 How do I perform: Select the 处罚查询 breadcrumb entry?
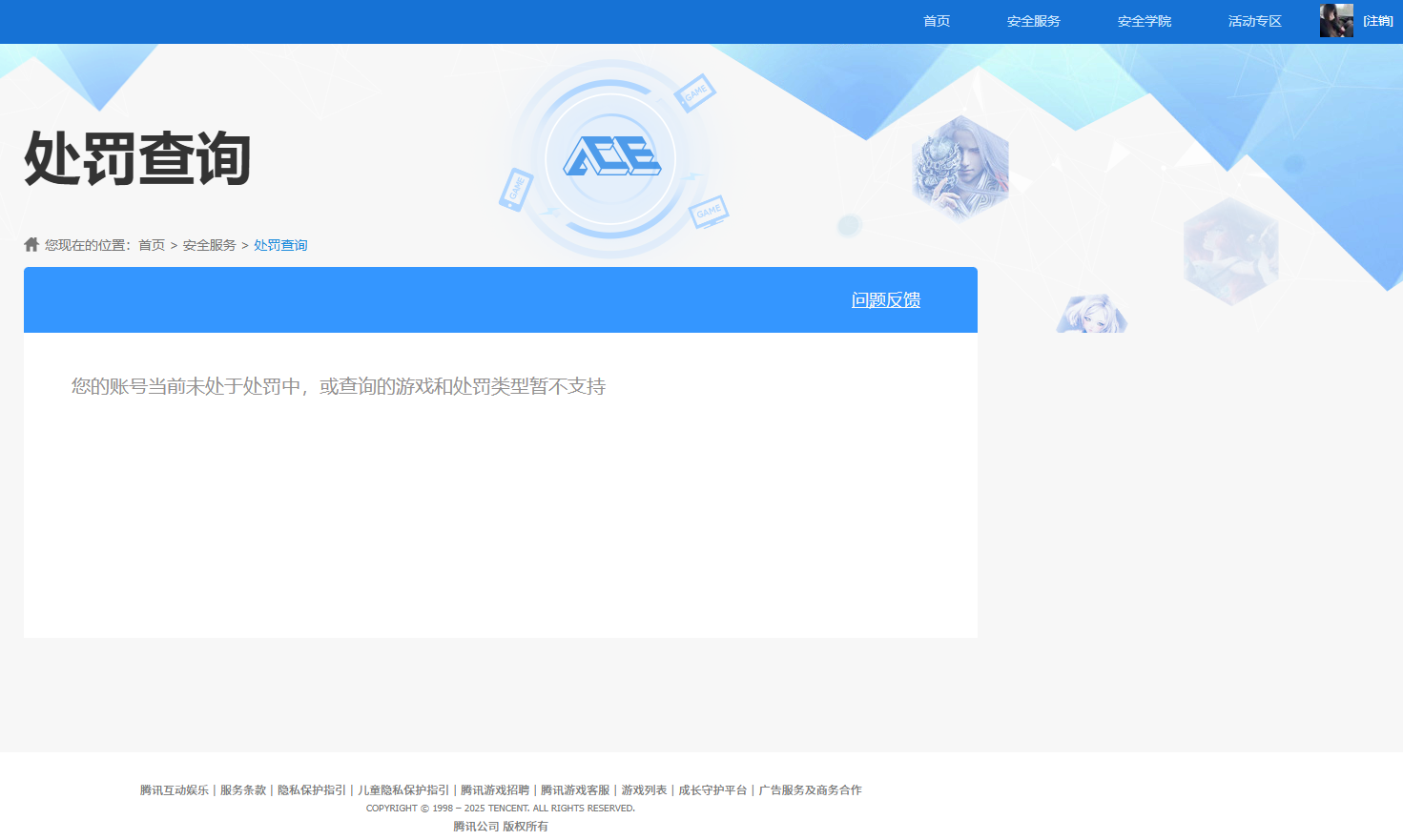(279, 244)
